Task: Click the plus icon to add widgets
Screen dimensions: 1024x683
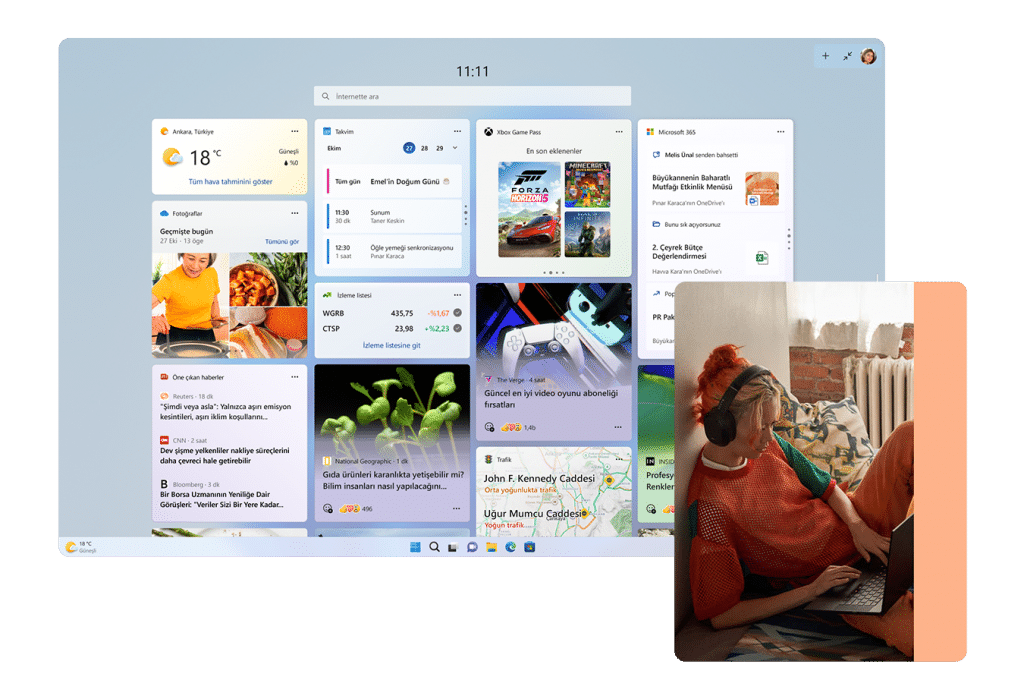Action: (x=825, y=56)
